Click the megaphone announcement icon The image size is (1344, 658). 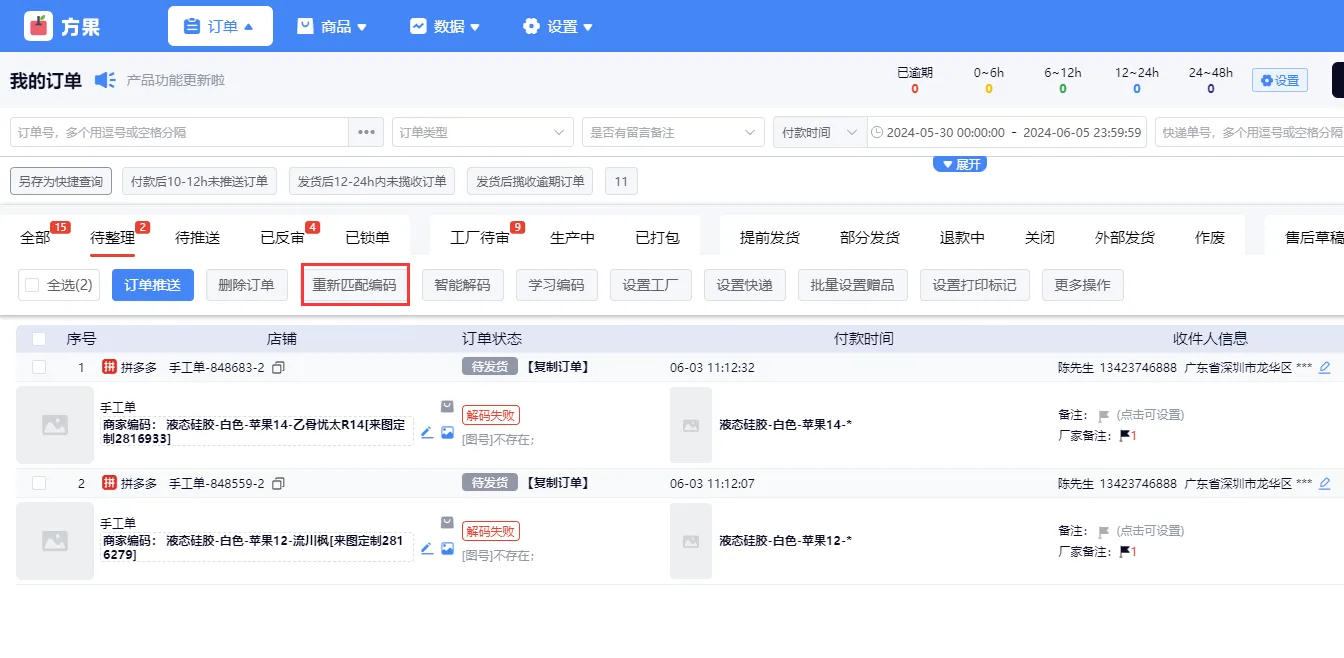tap(105, 80)
